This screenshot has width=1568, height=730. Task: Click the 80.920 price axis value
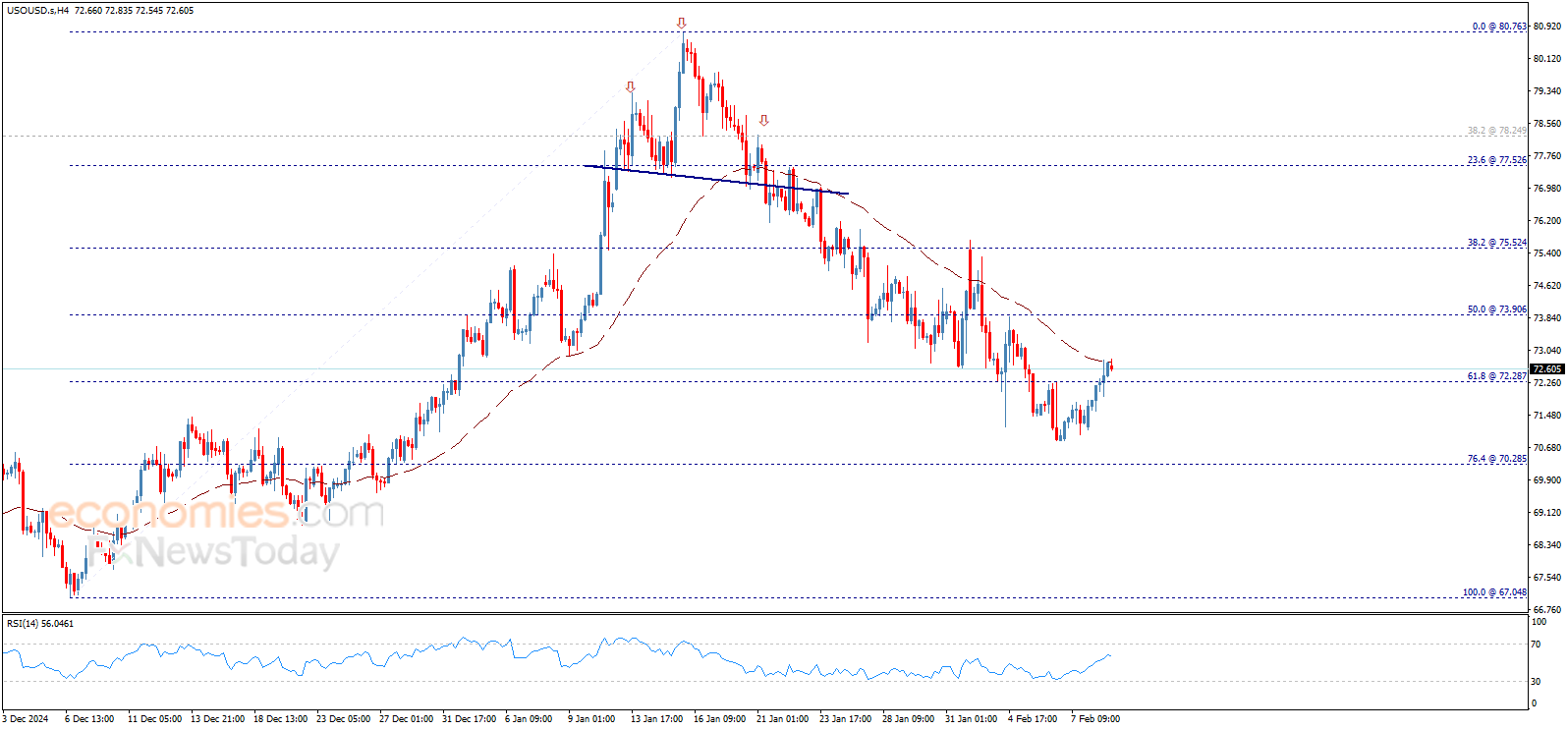1547,27
